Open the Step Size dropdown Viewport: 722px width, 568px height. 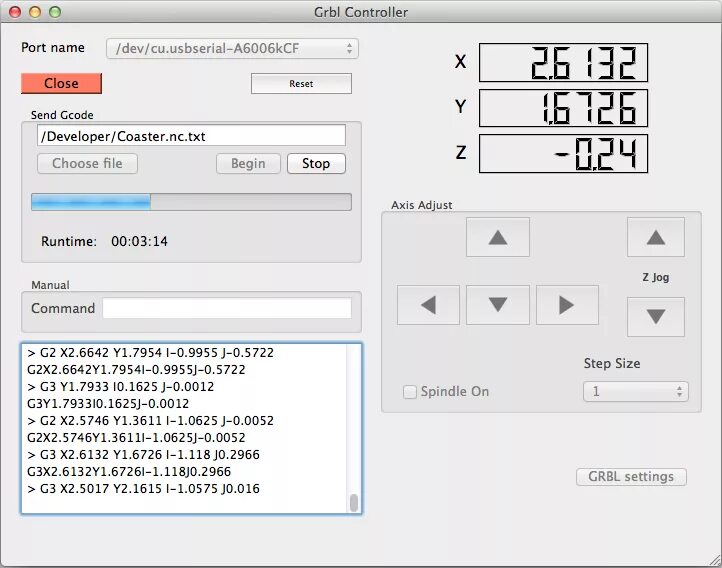tap(636, 392)
